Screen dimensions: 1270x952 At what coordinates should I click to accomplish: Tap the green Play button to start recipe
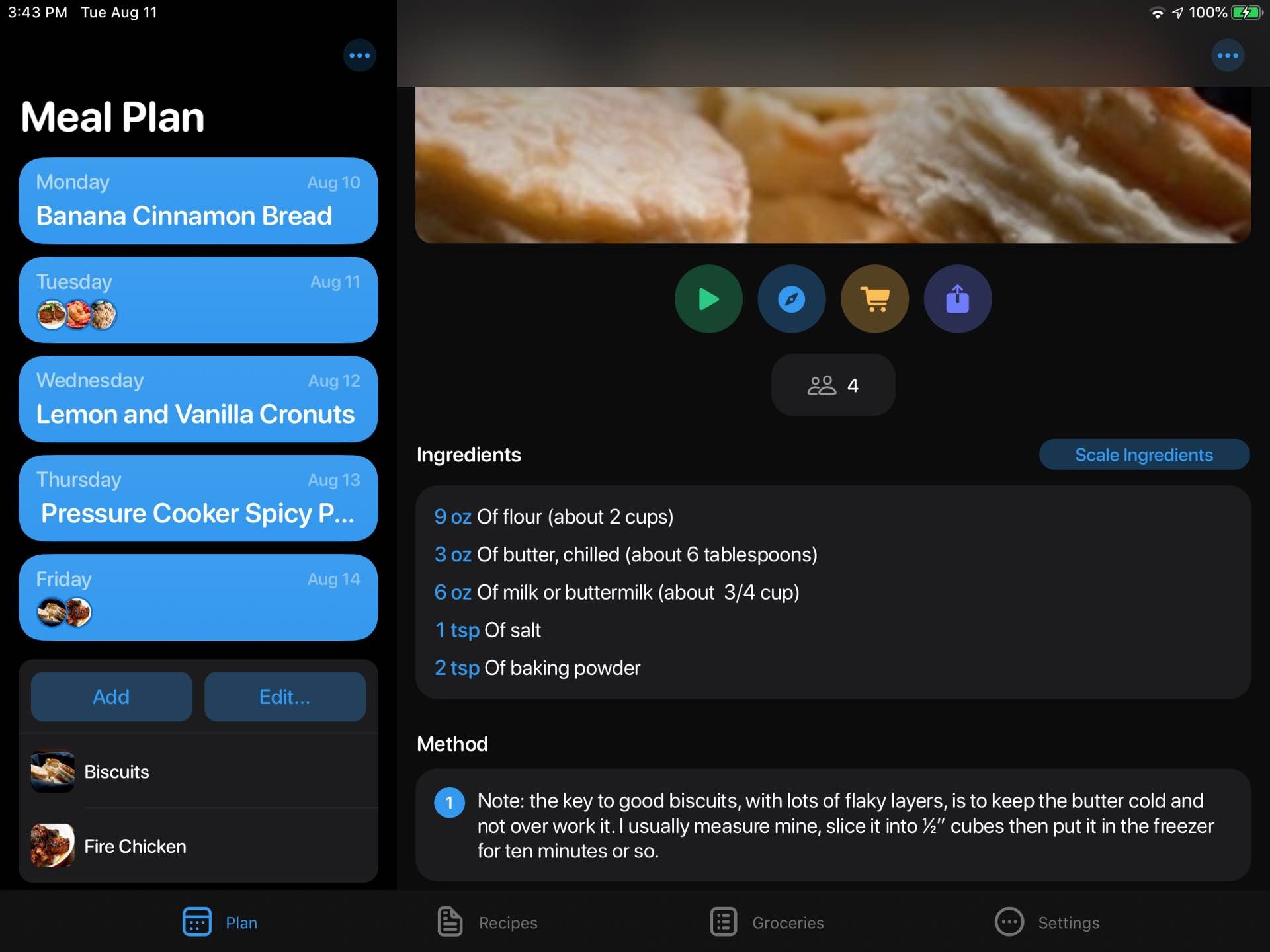tap(709, 298)
